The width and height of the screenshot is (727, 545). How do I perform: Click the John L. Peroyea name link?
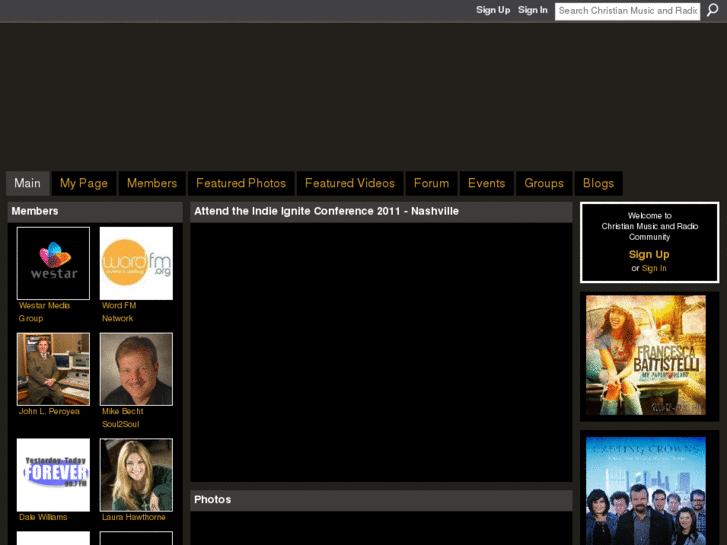click(49, 411)
